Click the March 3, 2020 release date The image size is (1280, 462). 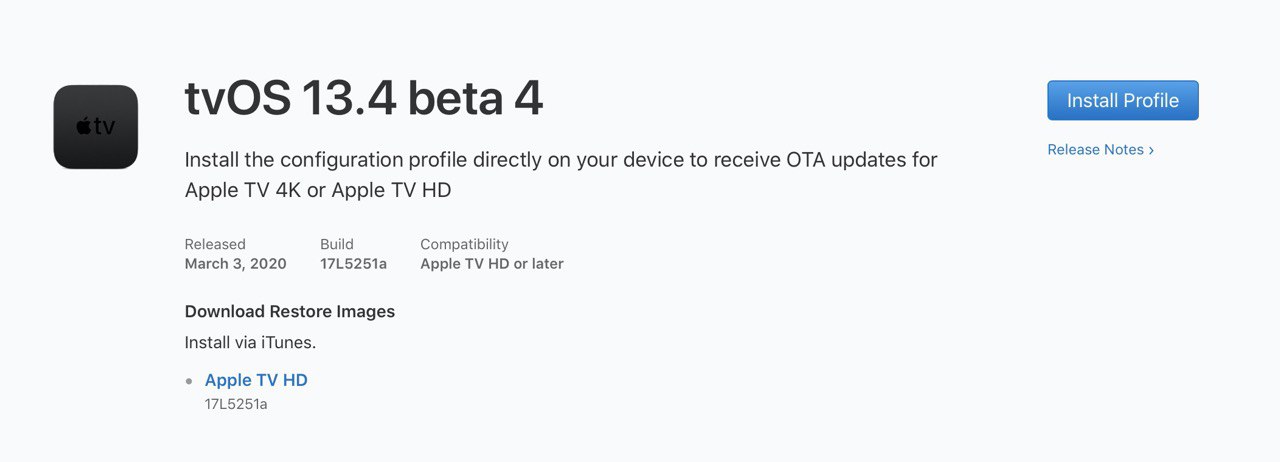click(x=235, y=264)
